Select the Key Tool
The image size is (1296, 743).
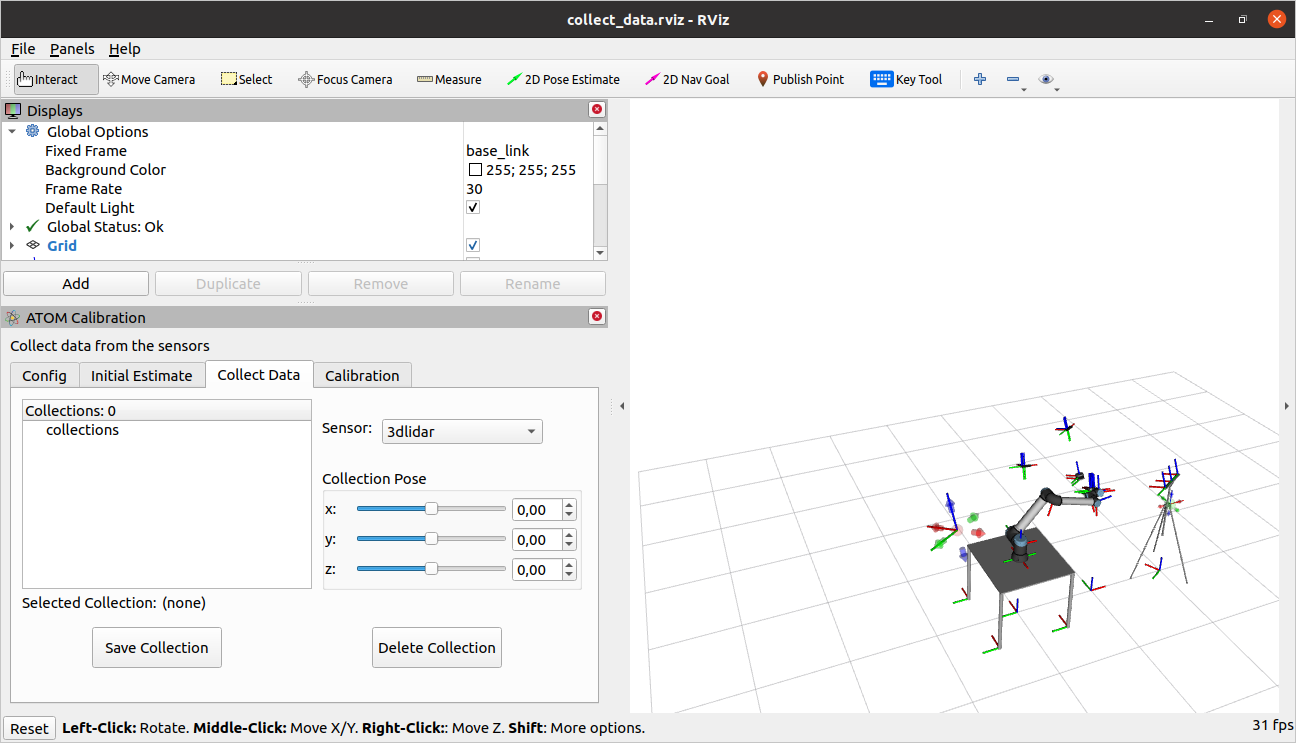point(905,78)
